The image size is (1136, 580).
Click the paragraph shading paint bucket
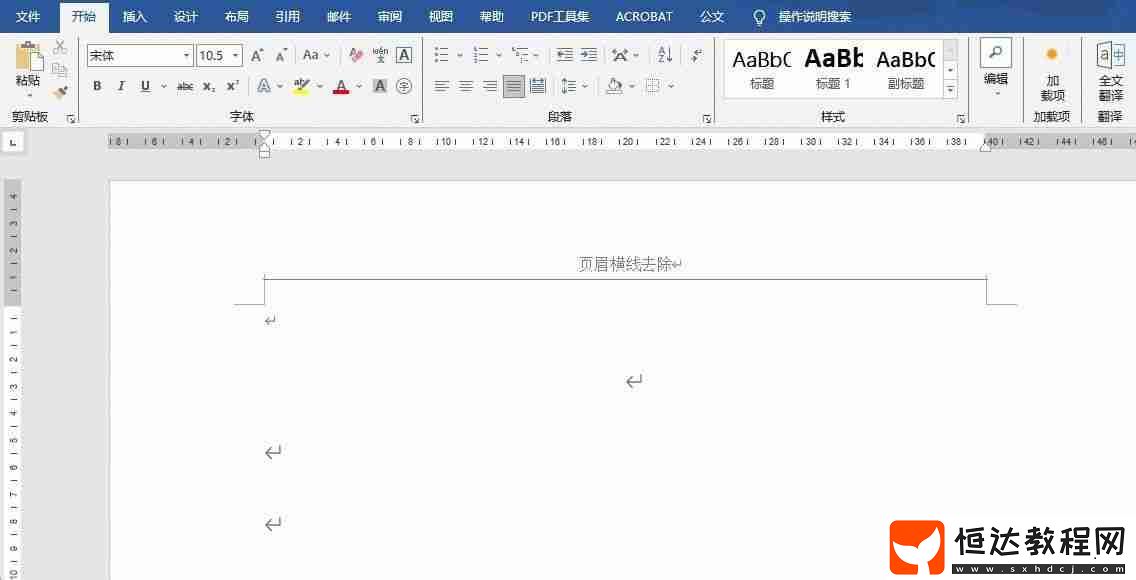[x=614, y=86]
